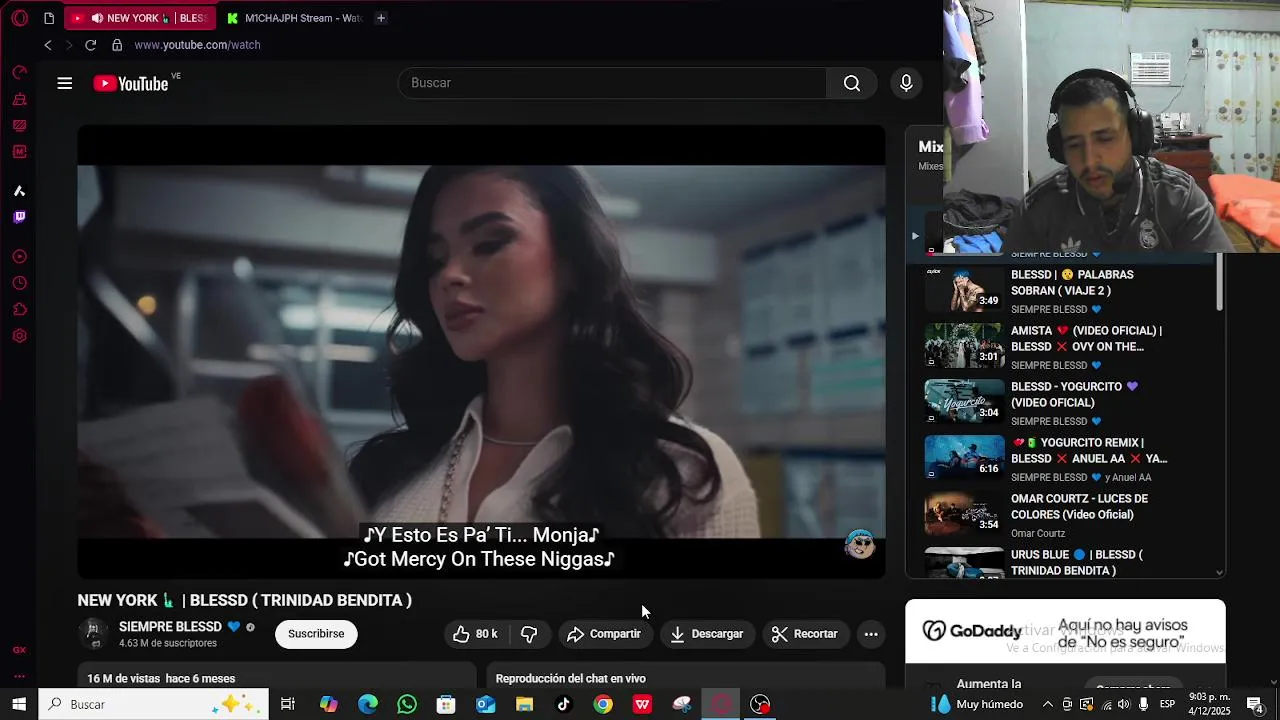Subscribe with the Suscribirse button
The height and width of the screenshot is (720, 1280).
tap(316, 634)
